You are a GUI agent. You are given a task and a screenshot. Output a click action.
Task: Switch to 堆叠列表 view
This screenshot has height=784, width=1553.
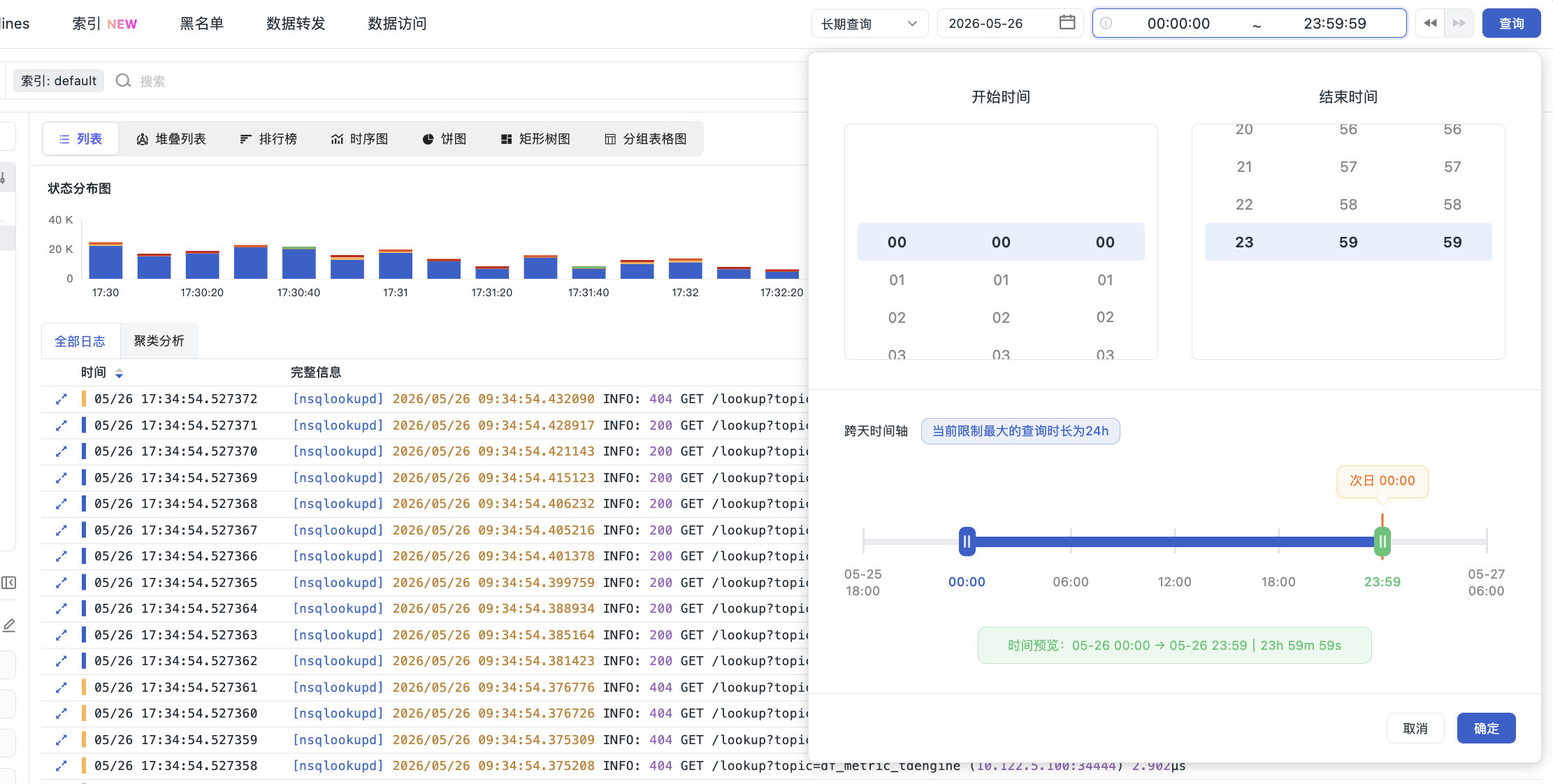point(171,139)
